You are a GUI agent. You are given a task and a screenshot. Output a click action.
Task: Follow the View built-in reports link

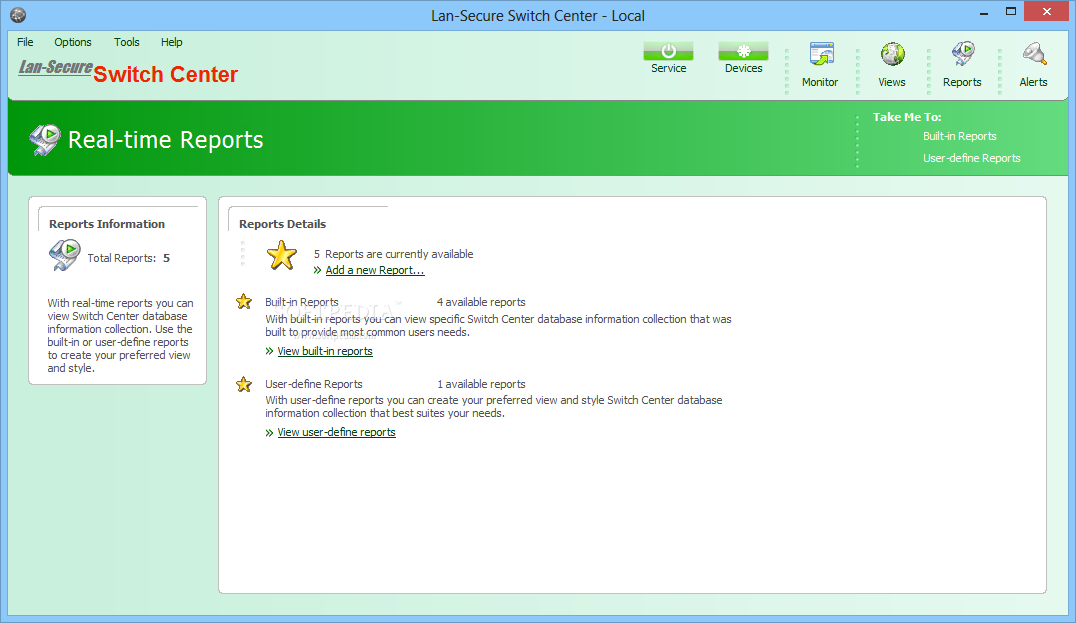325,351
